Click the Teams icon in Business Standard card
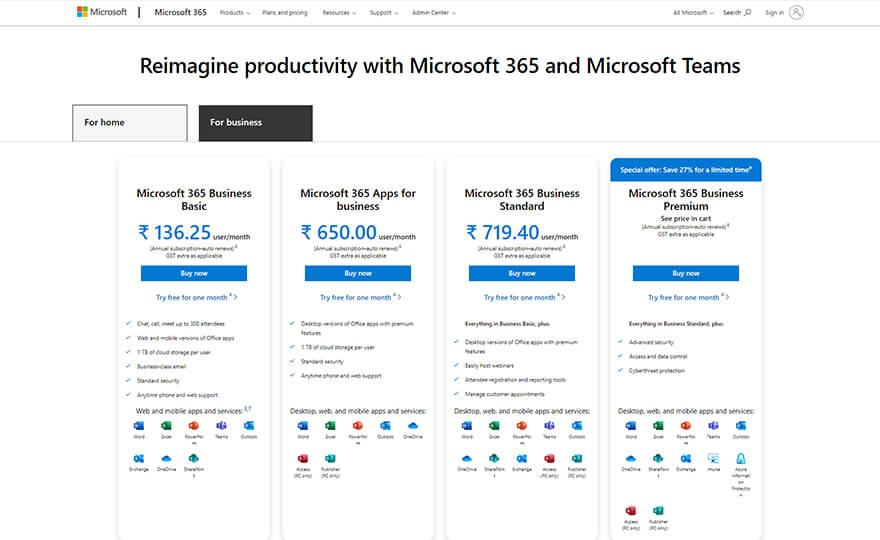Screen dimensions: 880x540 [549, 426]
